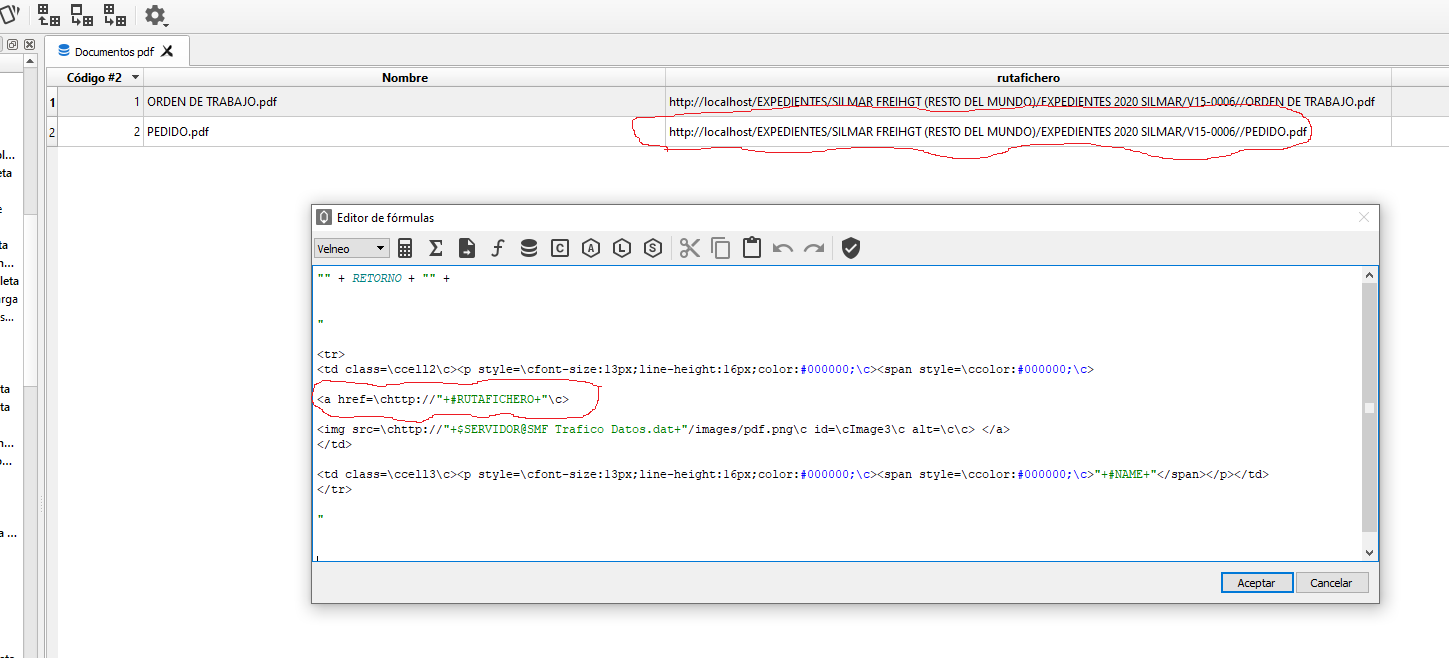Click the database stack icon in formula toolbar

(529, 248)
